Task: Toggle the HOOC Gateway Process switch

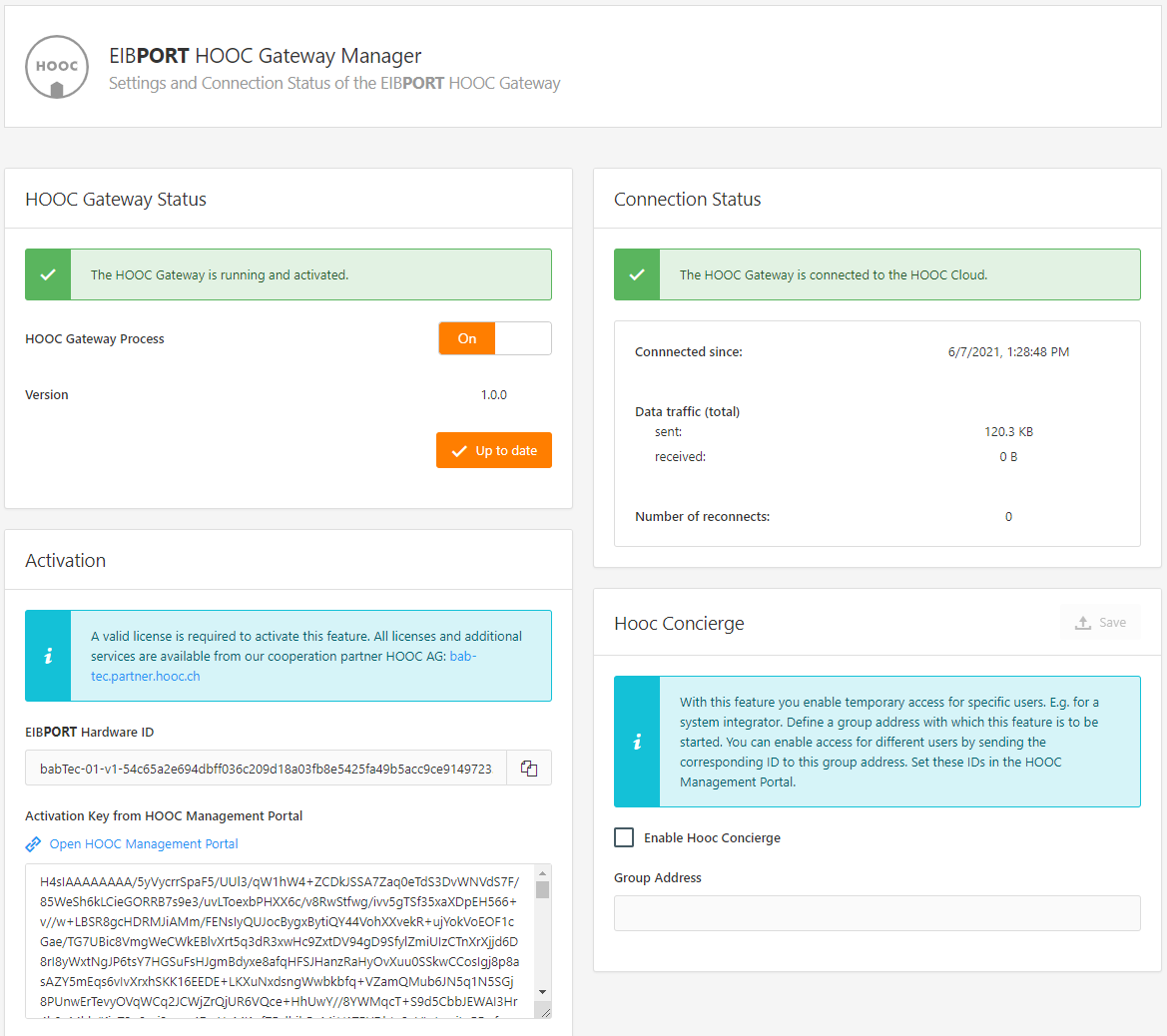Action: tap(494, 338)
